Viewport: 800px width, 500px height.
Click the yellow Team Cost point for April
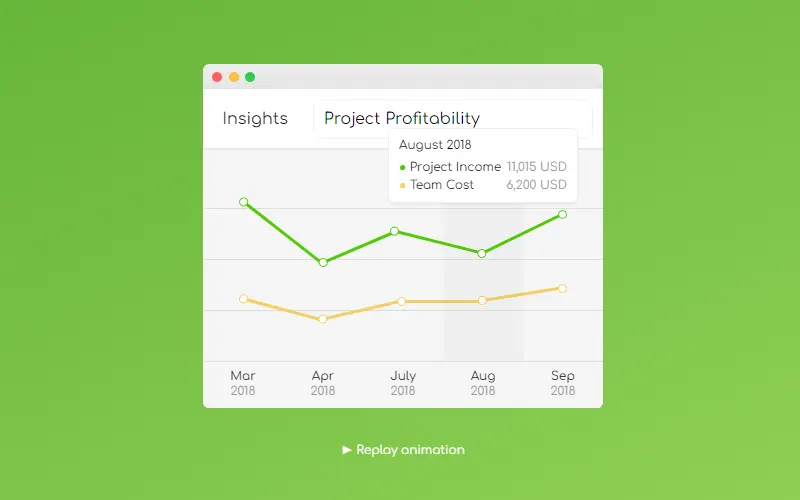point(322,319)
